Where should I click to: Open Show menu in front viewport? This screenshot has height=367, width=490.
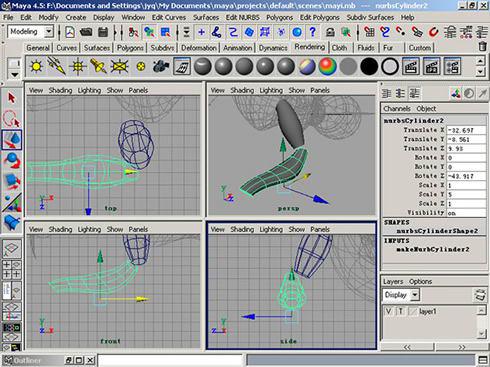click(x=115, y=229)
